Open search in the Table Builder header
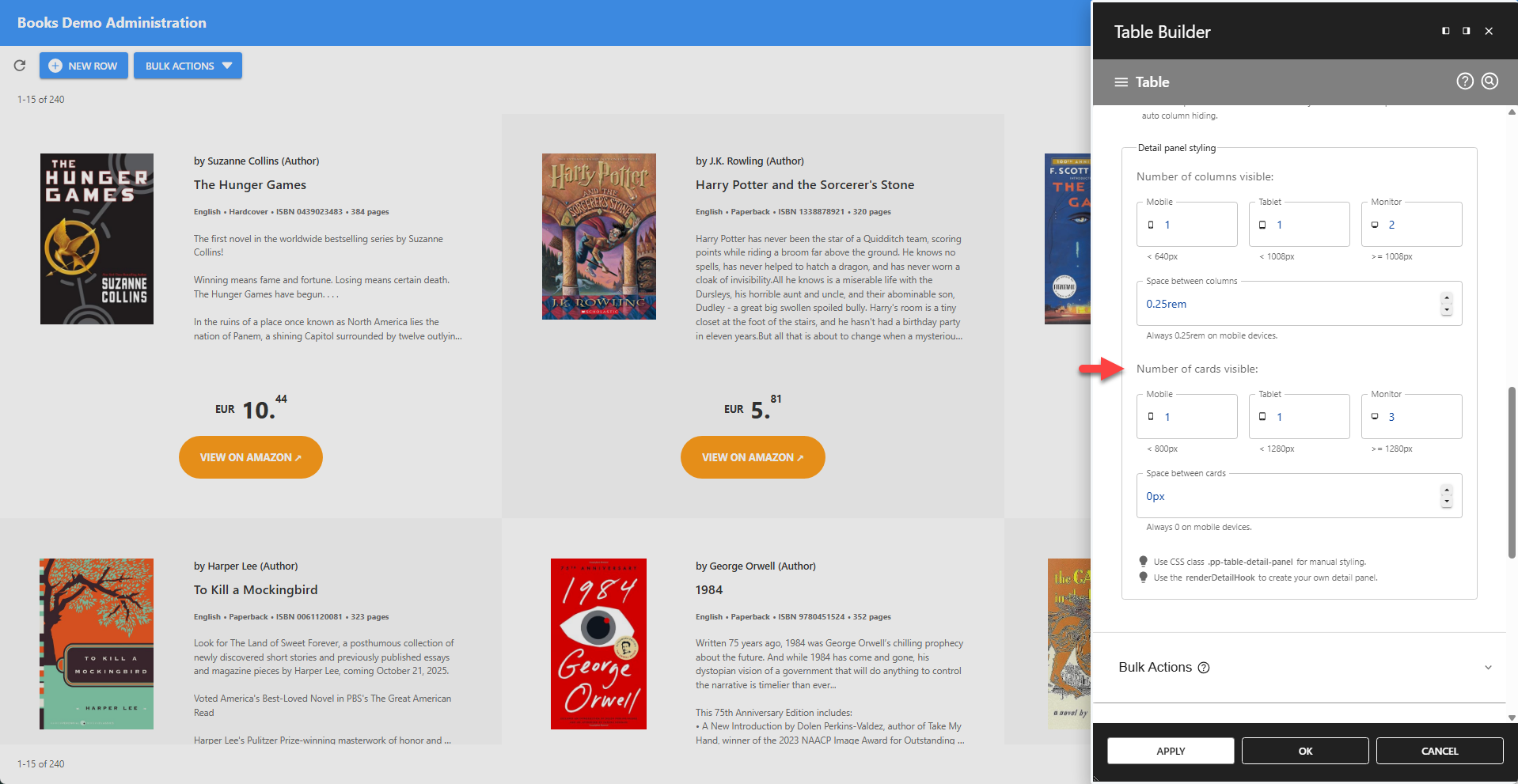The width and height of the screenshot is (1518, 784). tap(1490, 81)
